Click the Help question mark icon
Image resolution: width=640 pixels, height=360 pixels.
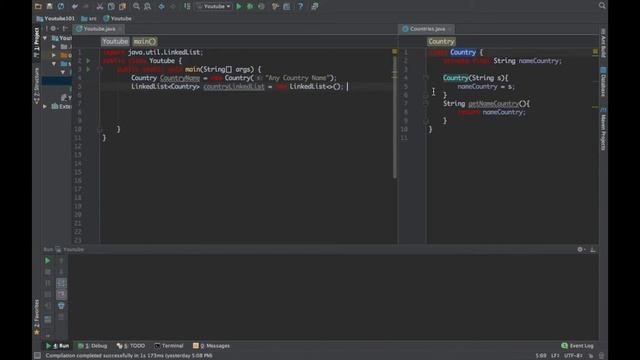(300, 7)
